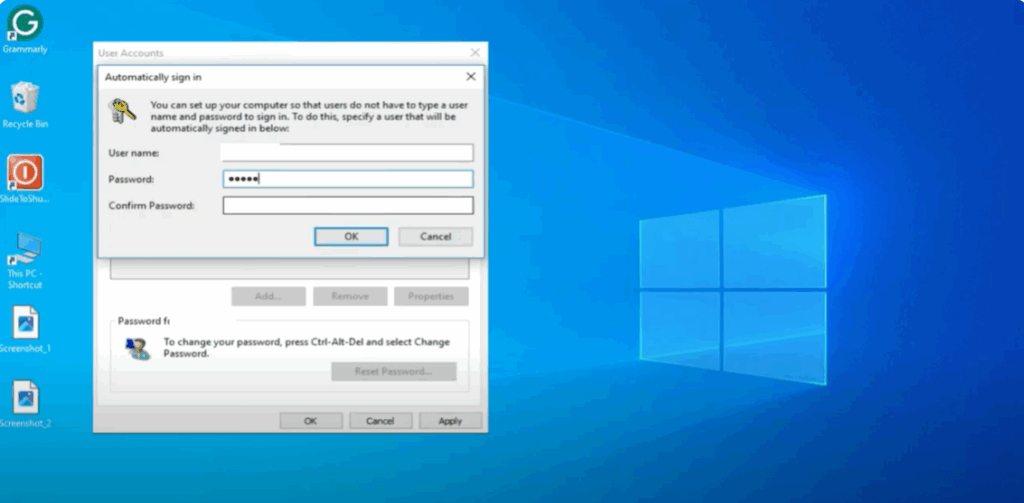Click Add... button in User Accounts
This screenshot has height=503, width=1024.
pos(268,296)
